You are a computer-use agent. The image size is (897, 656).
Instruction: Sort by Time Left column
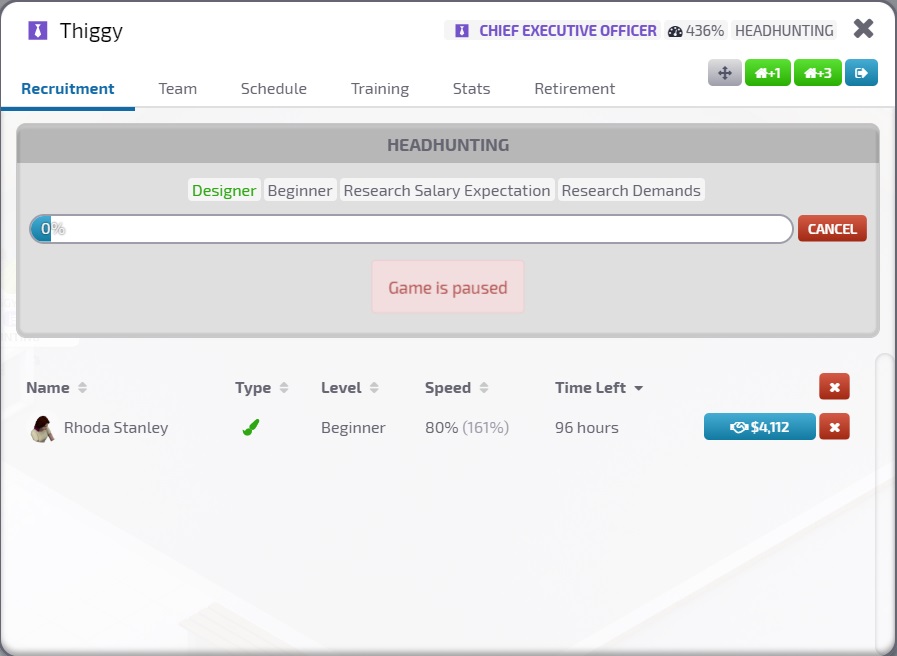599,388
